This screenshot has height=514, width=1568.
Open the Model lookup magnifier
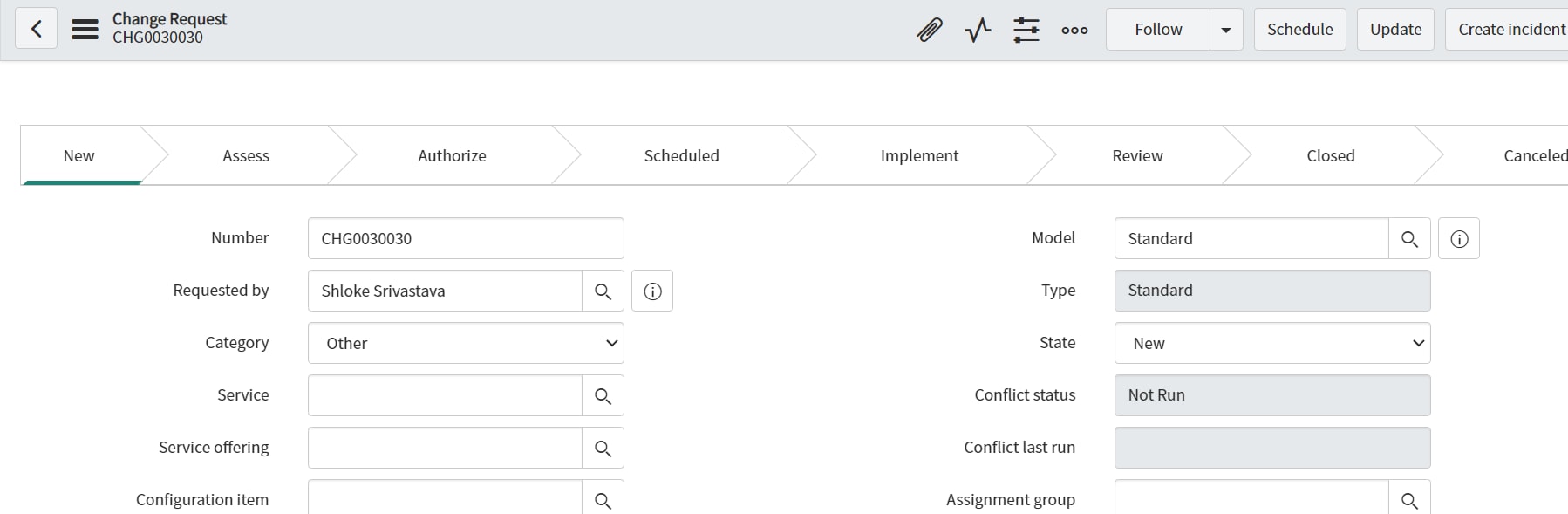[1409, 237]
